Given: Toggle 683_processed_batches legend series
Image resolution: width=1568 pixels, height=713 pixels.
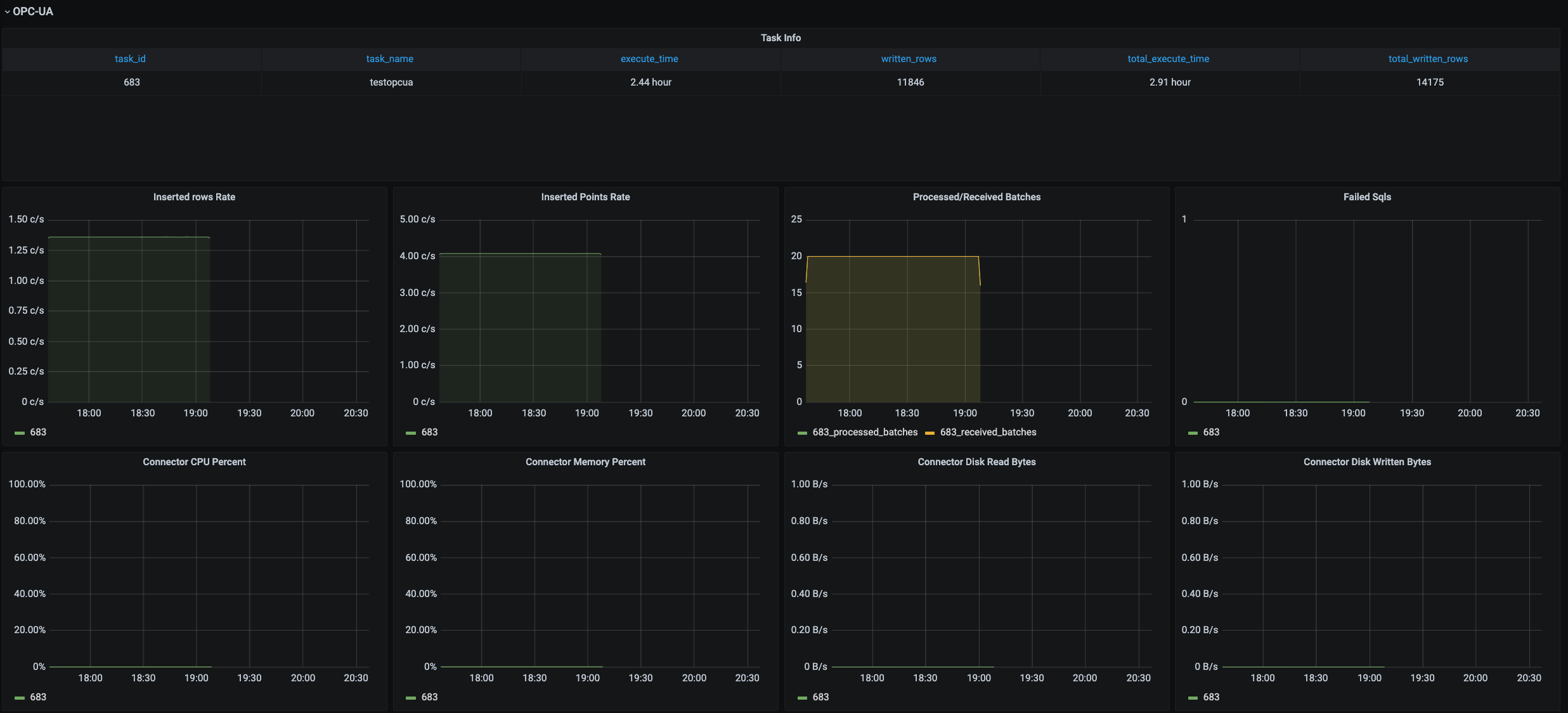Looking at the screenshot, I should (x=865, y=432).
